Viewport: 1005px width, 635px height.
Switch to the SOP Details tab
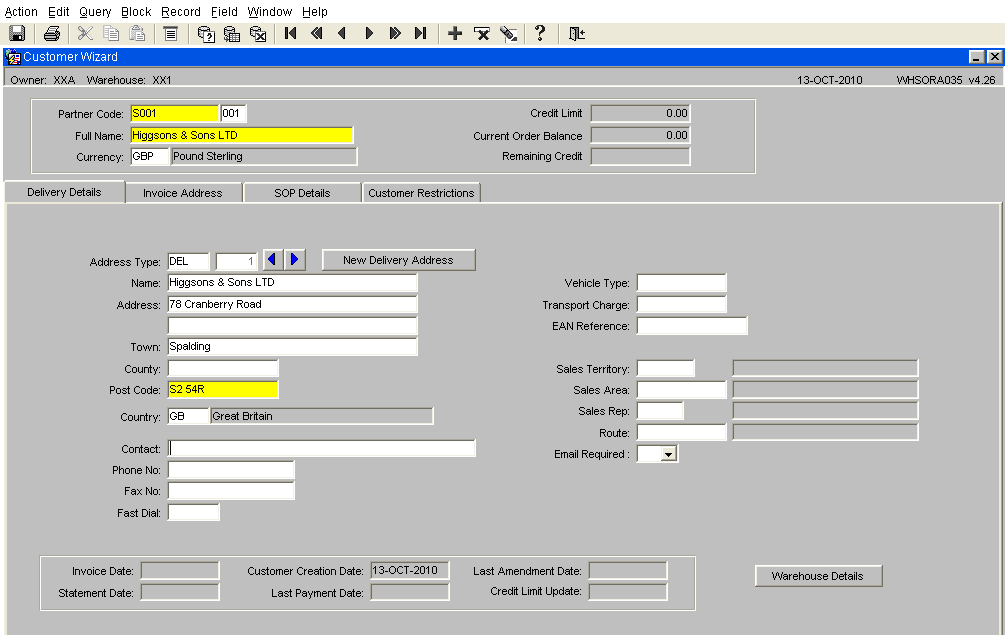302,193
